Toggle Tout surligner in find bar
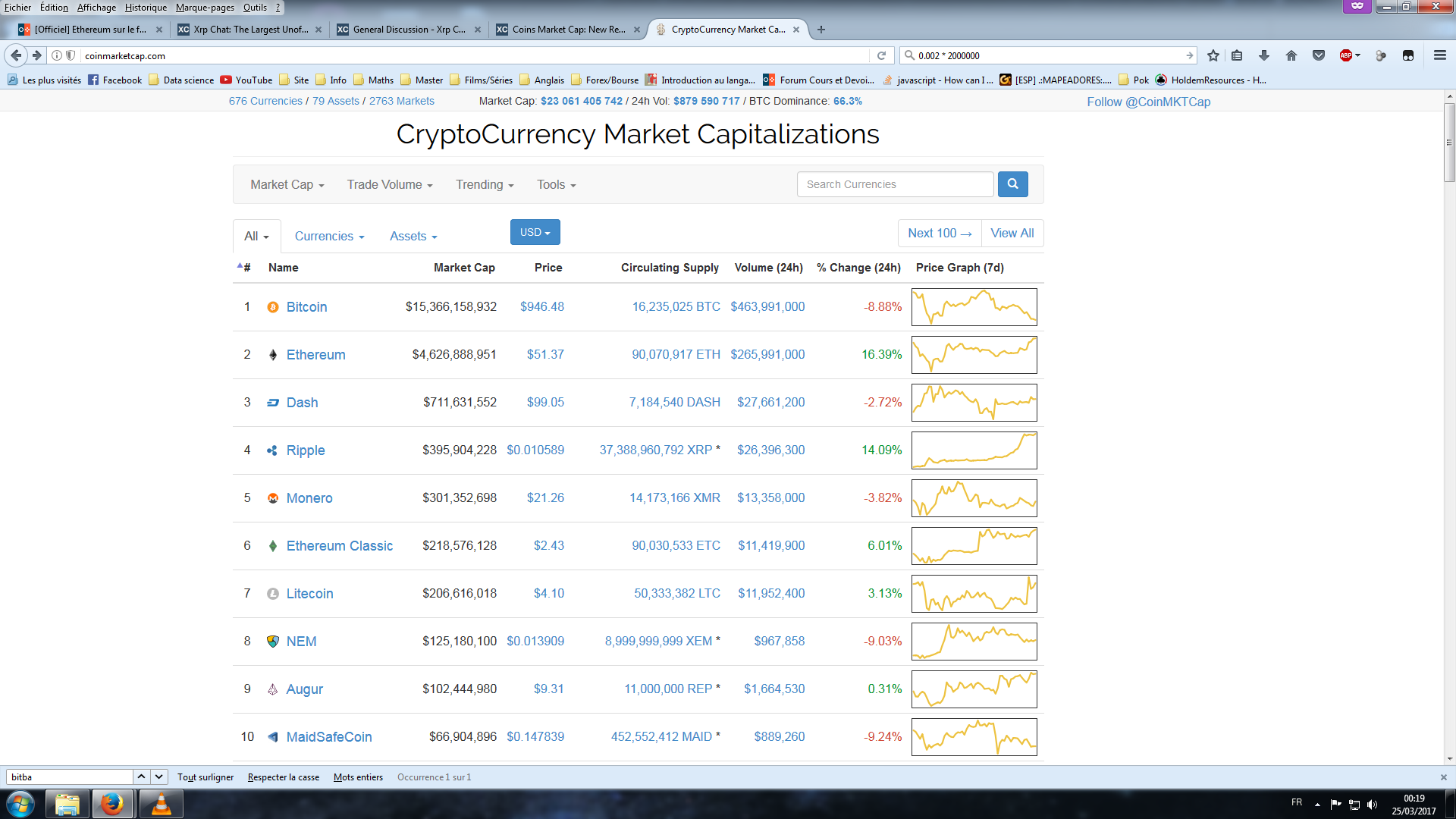This screenshot has width=1456, height=819. click(x=206, y=777)
